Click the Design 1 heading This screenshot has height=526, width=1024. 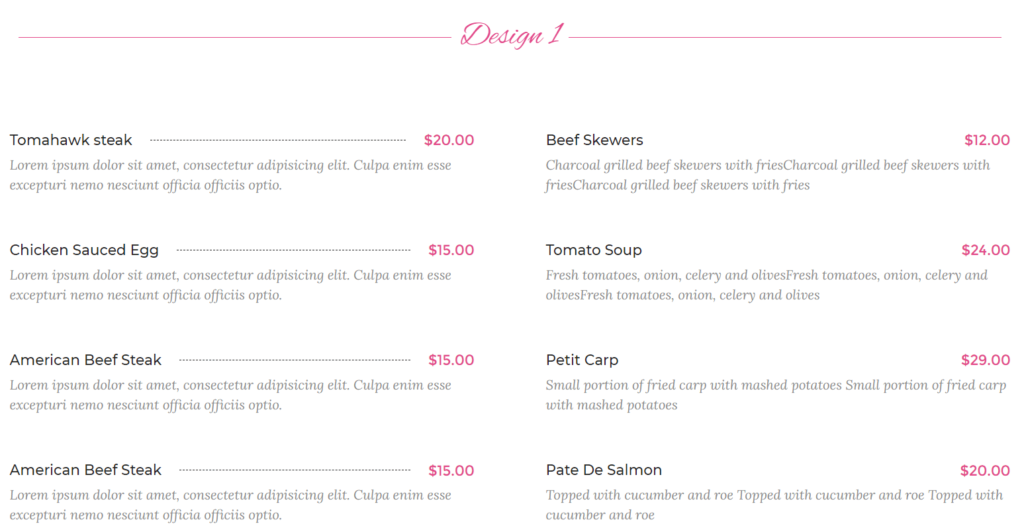511,35
